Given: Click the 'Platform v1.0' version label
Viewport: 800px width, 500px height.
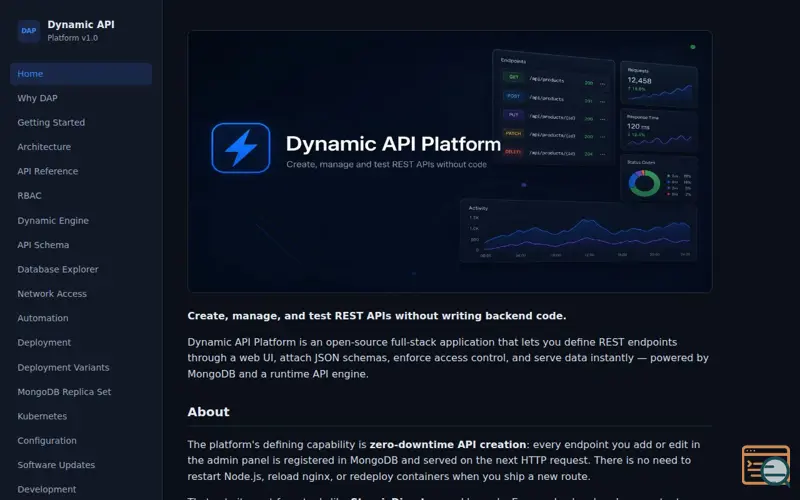Looking at the screenshot, I should 72,38.
